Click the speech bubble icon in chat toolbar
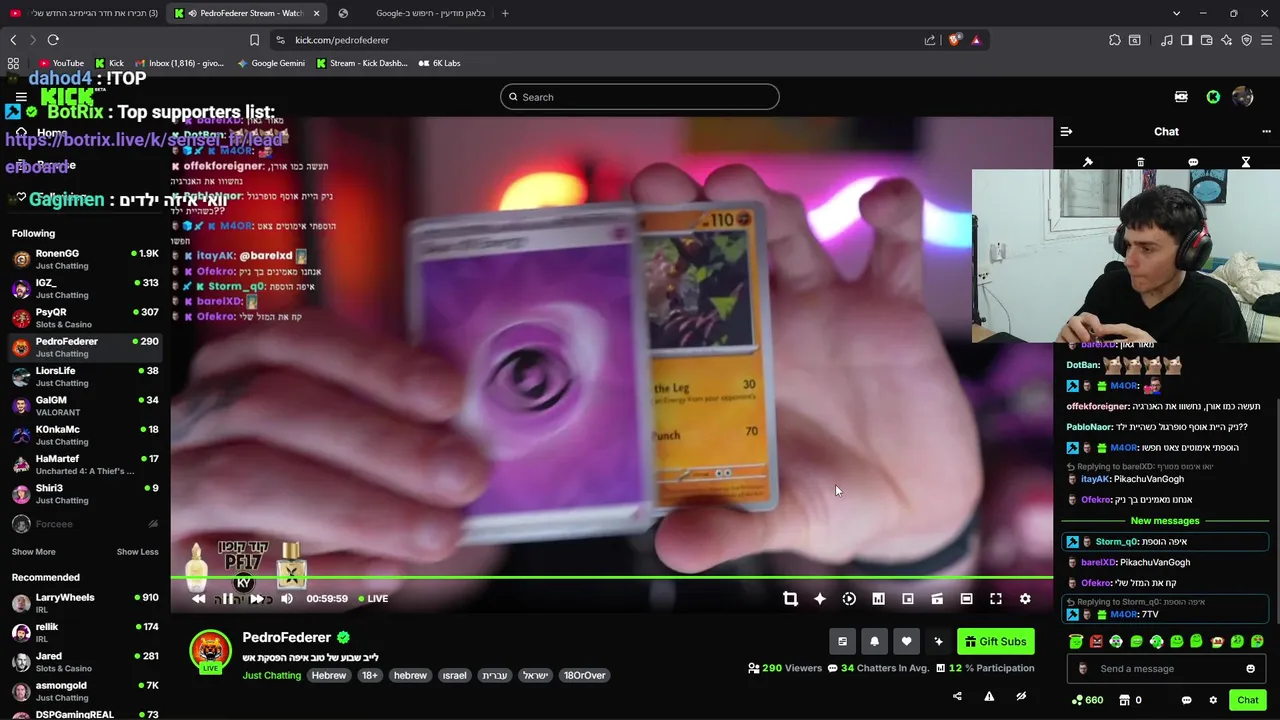The image size is (1280, 720). tap(1193, 162)
